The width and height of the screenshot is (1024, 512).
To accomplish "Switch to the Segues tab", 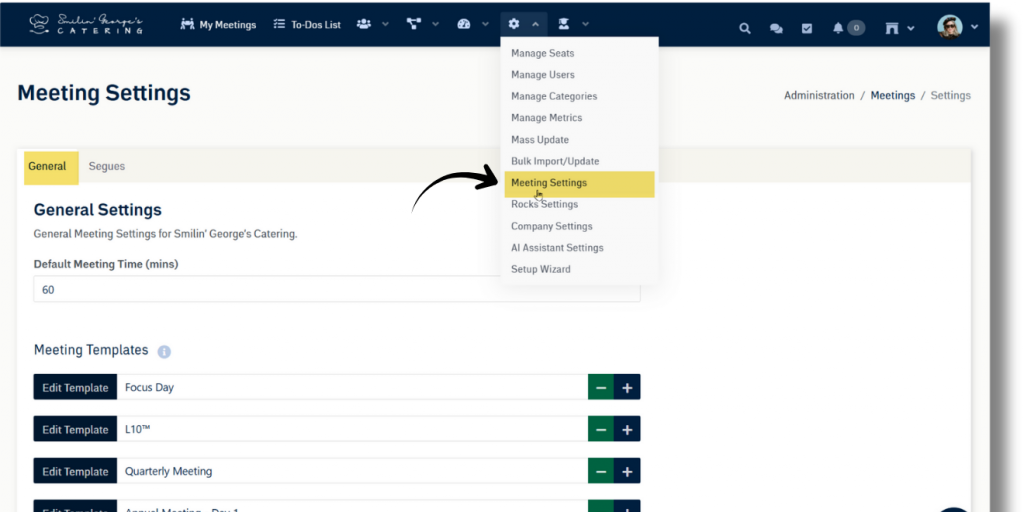I will point(107,166).
